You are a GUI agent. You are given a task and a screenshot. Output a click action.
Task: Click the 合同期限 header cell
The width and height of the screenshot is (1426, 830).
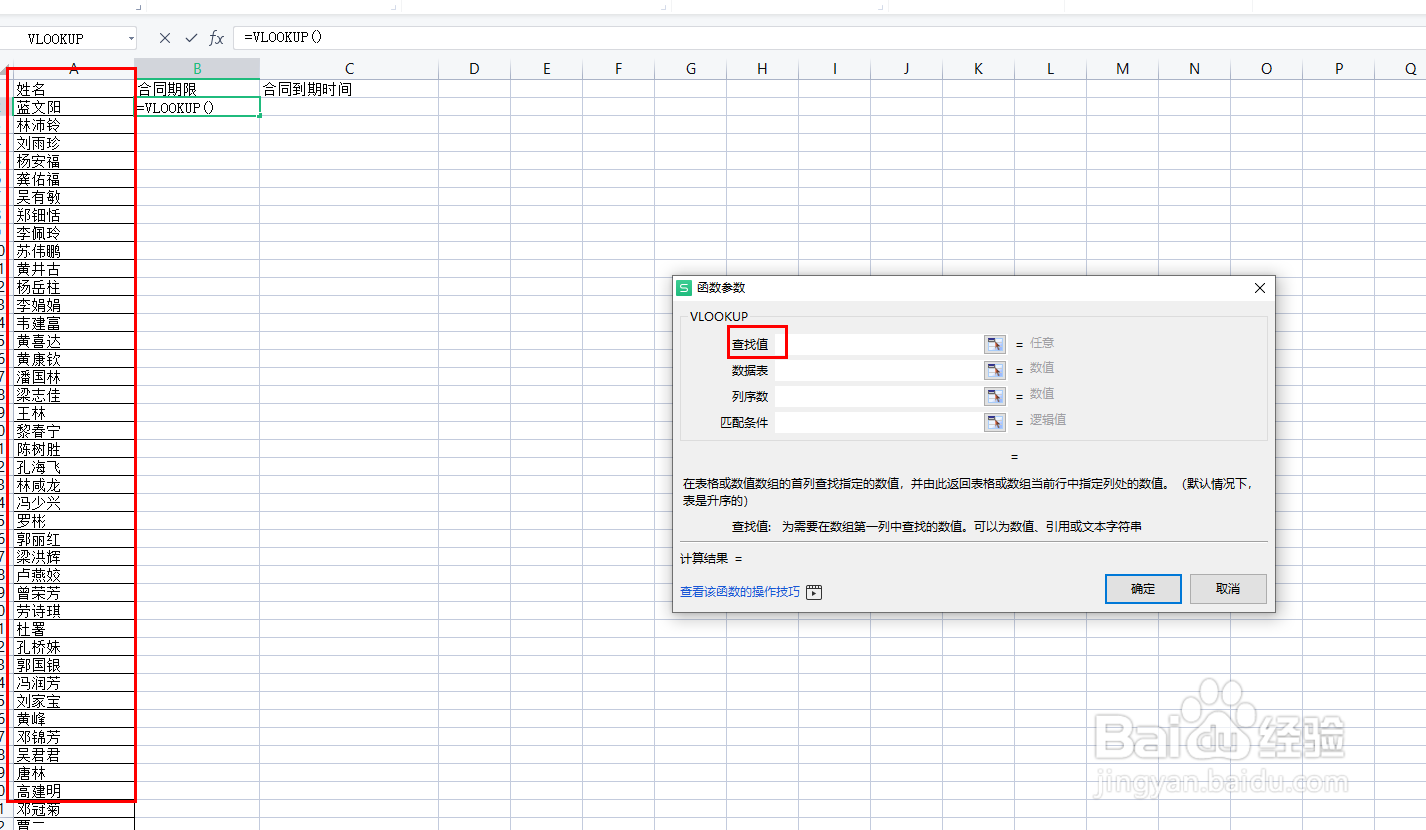pos(197,89)
